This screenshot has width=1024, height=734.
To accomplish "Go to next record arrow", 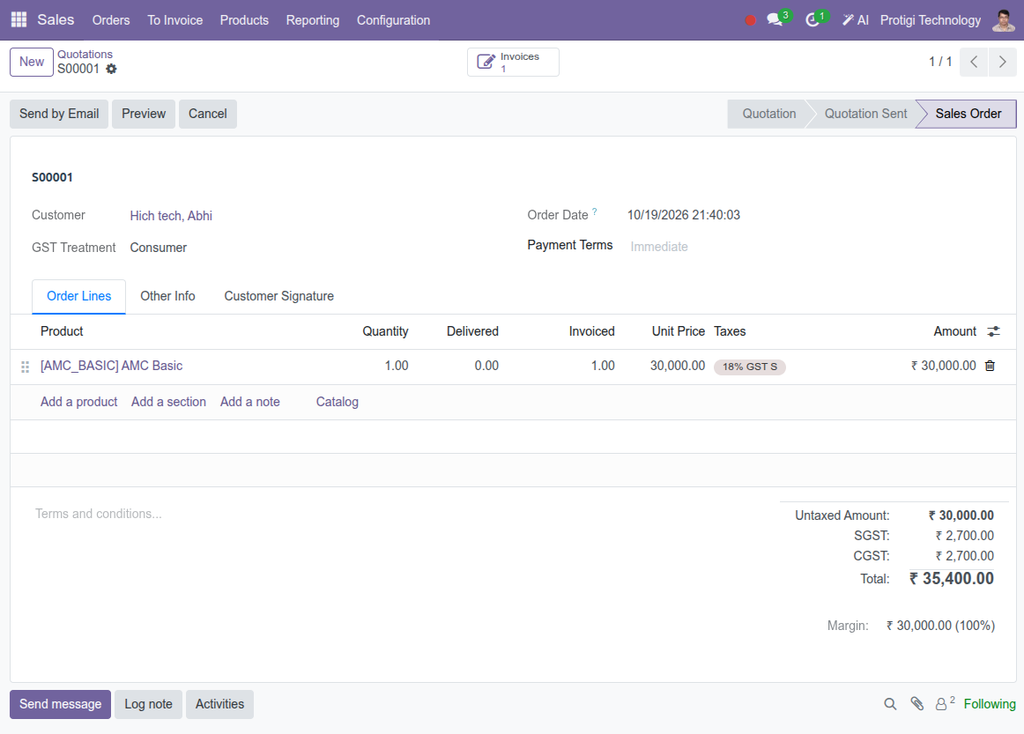I will tap(1002, 62).
